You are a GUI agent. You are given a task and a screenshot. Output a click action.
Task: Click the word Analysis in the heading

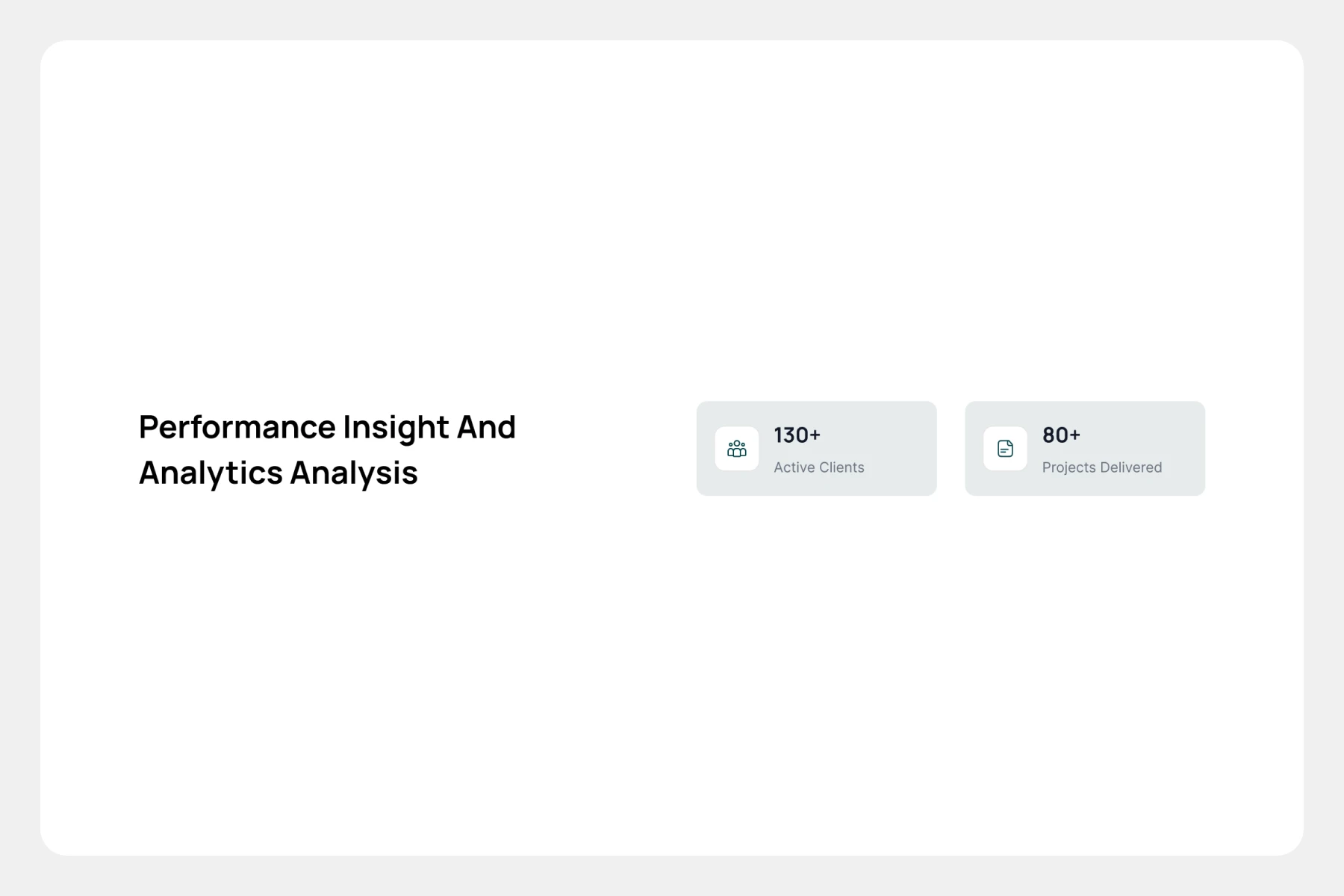pyautogui.click(x=354, y=473)
